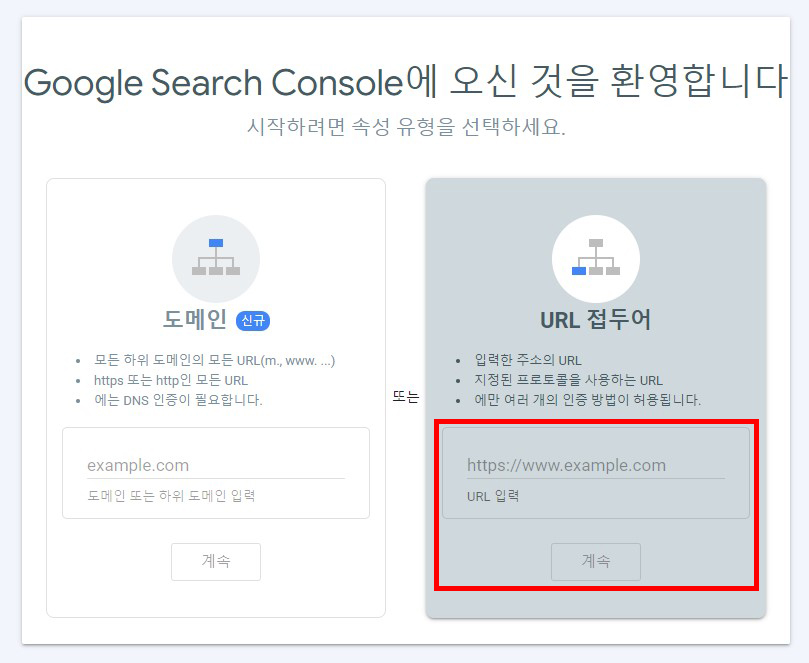Focus the example.com domain input field
The image size is (809, 663).
click(216, 466)
